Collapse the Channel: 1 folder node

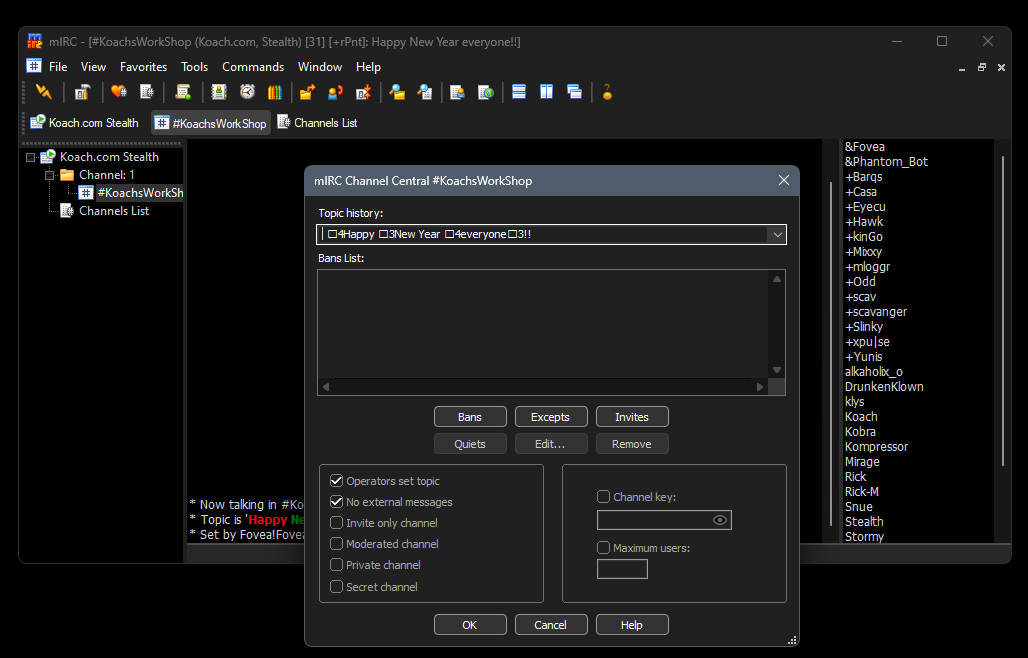click(x=49, y=176)
